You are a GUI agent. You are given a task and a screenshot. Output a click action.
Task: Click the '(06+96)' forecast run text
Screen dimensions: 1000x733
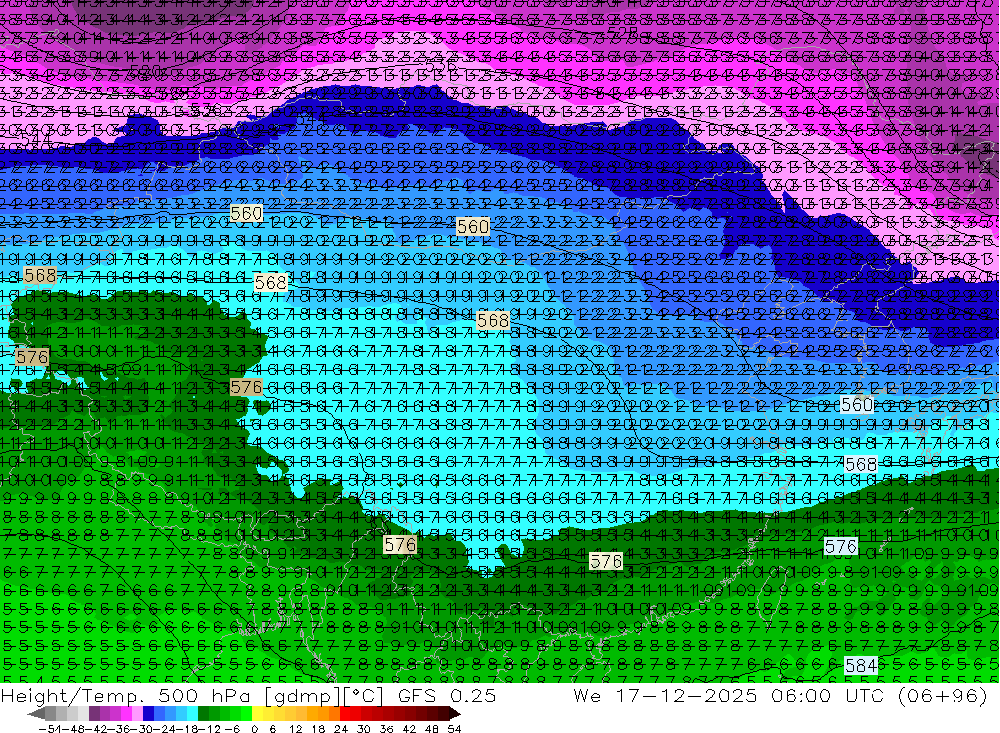coord(943,695)
